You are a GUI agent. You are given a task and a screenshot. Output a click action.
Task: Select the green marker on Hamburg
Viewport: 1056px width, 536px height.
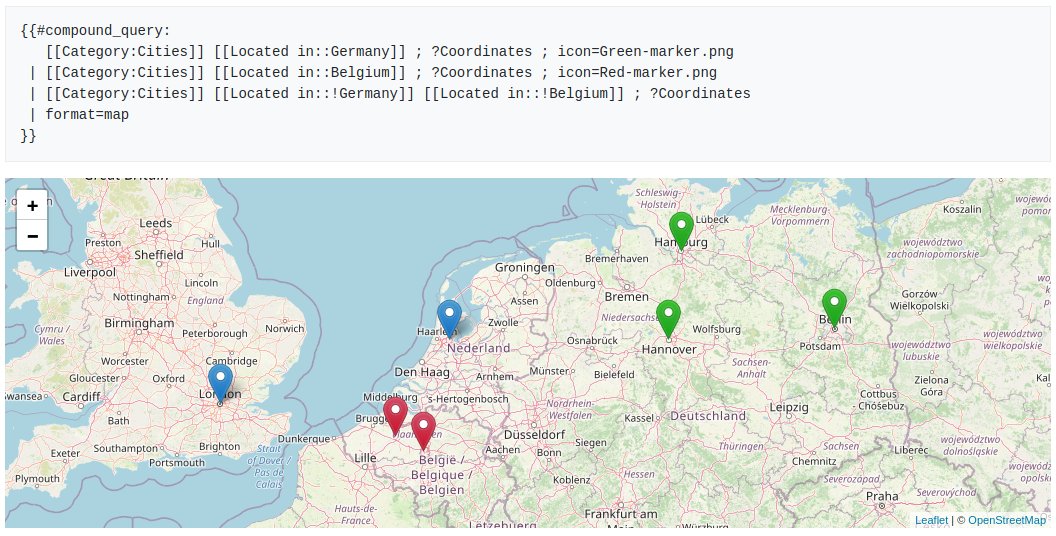(681, 230)
